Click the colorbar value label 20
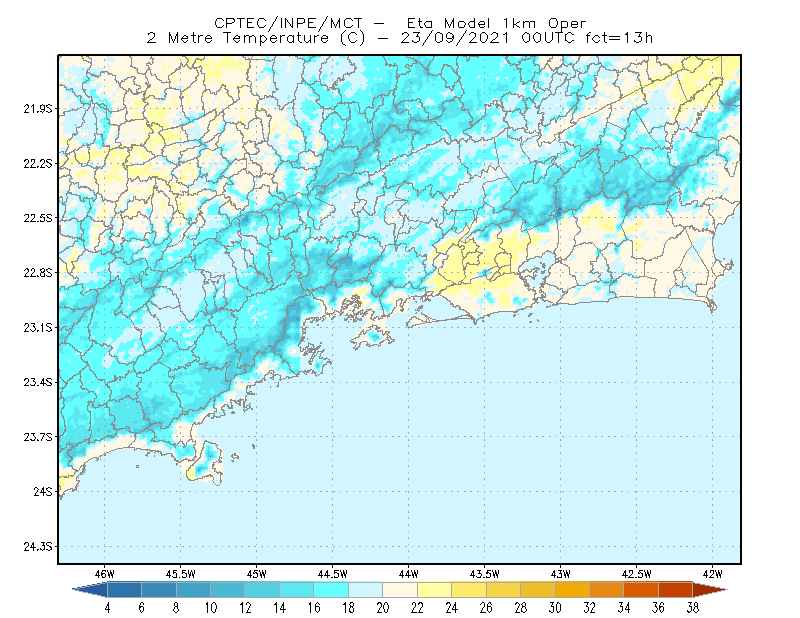 (x=383, y=608)
